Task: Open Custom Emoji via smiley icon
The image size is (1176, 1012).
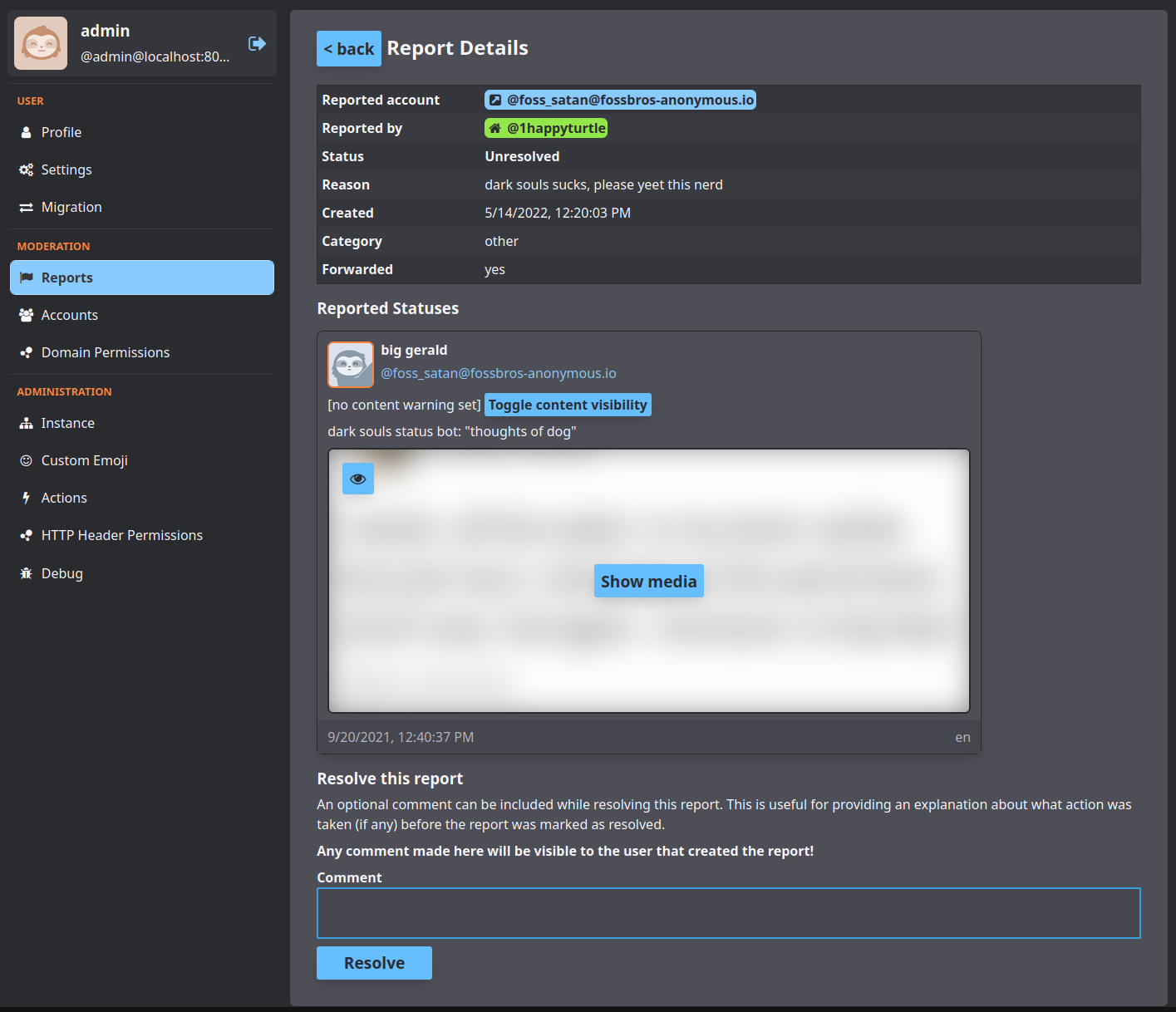Action: click(x=26, y=460)
